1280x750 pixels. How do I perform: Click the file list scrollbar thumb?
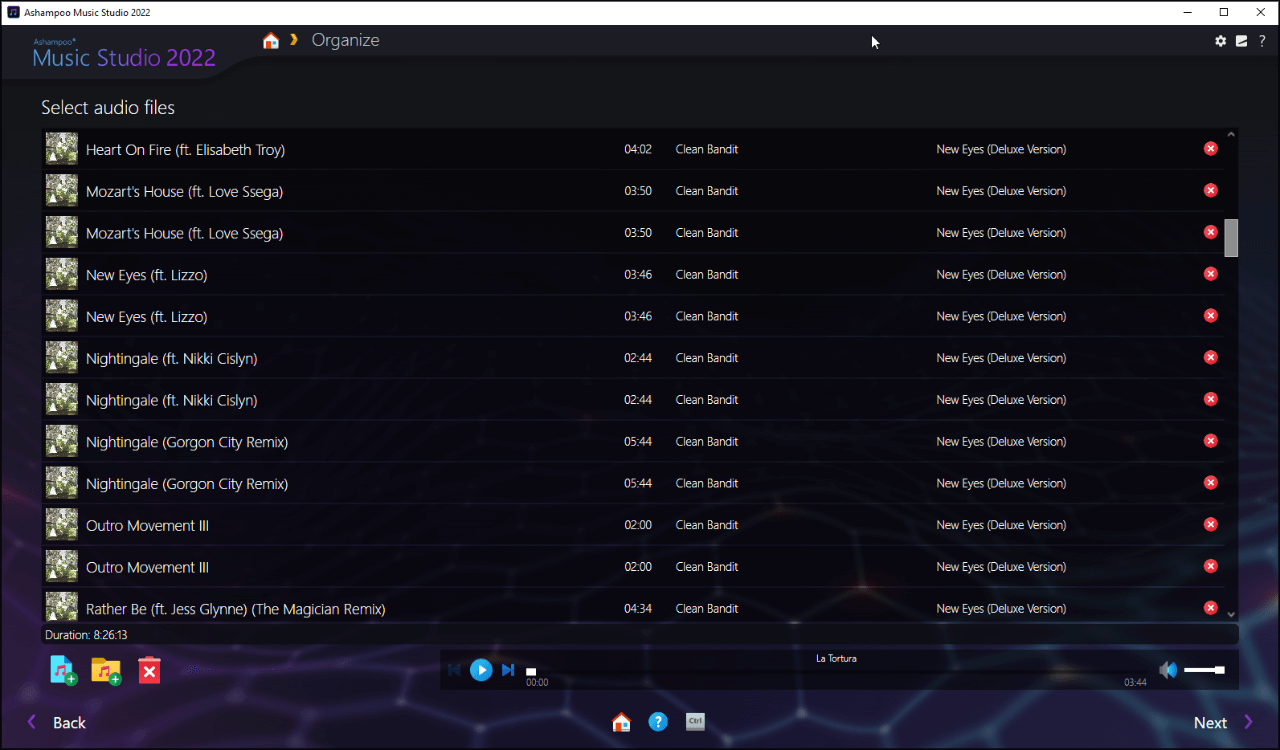1231,238
